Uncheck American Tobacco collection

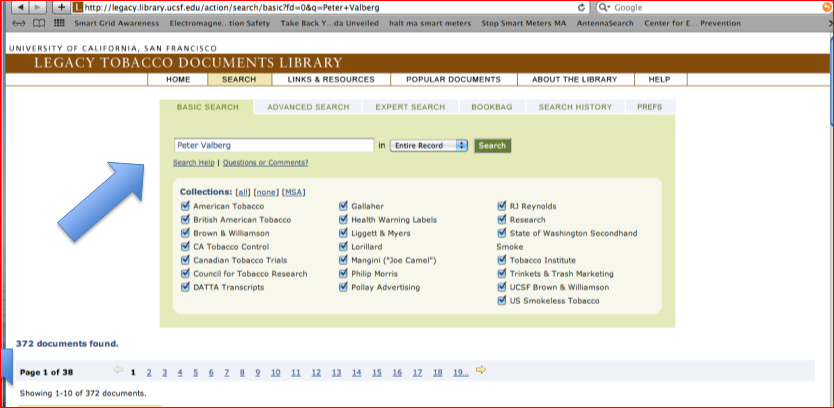coord(185,205)
